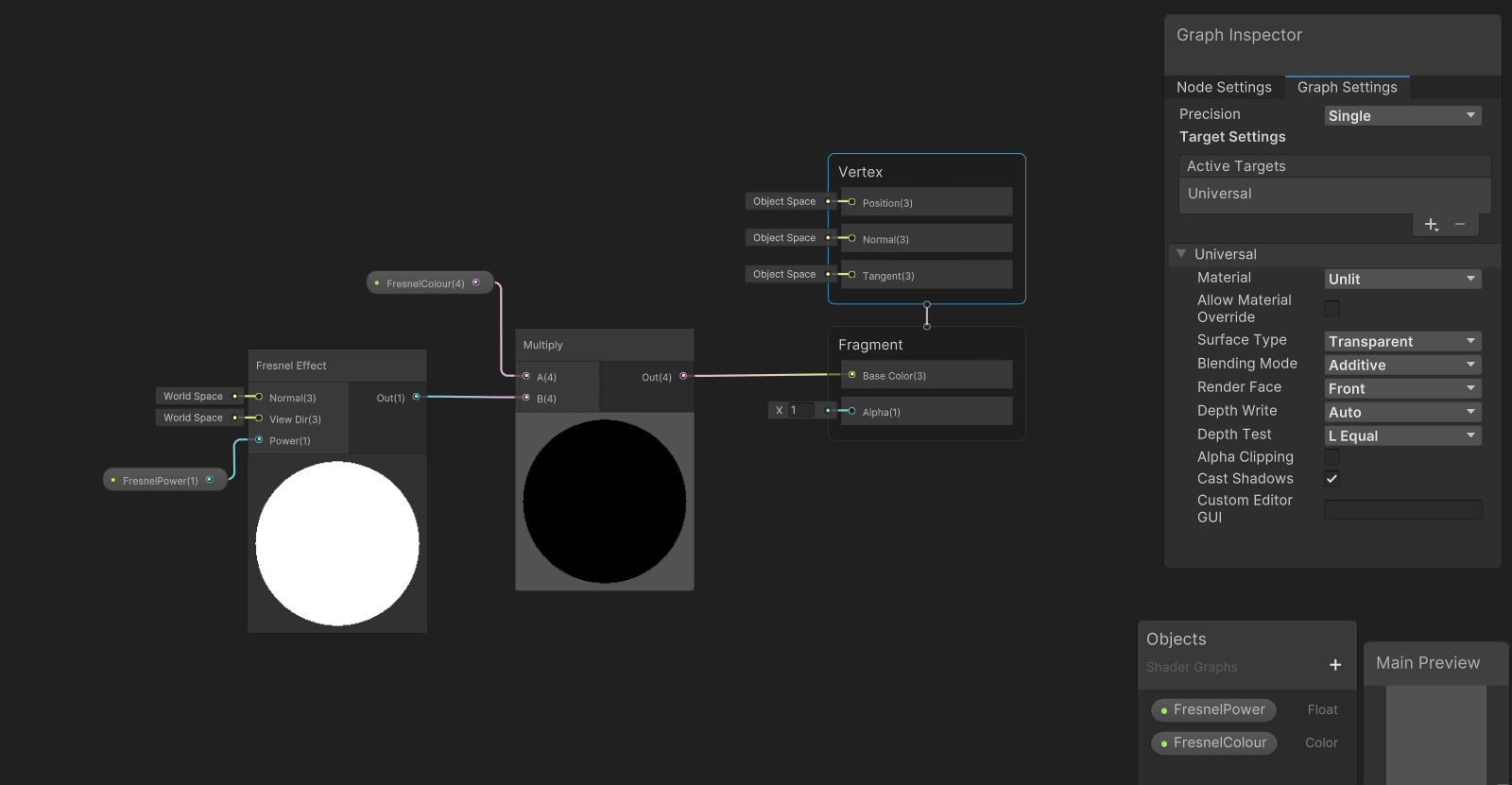Select the FresnelPower(1) property node in graph
Screen dimensions: 1512x785
164,480
